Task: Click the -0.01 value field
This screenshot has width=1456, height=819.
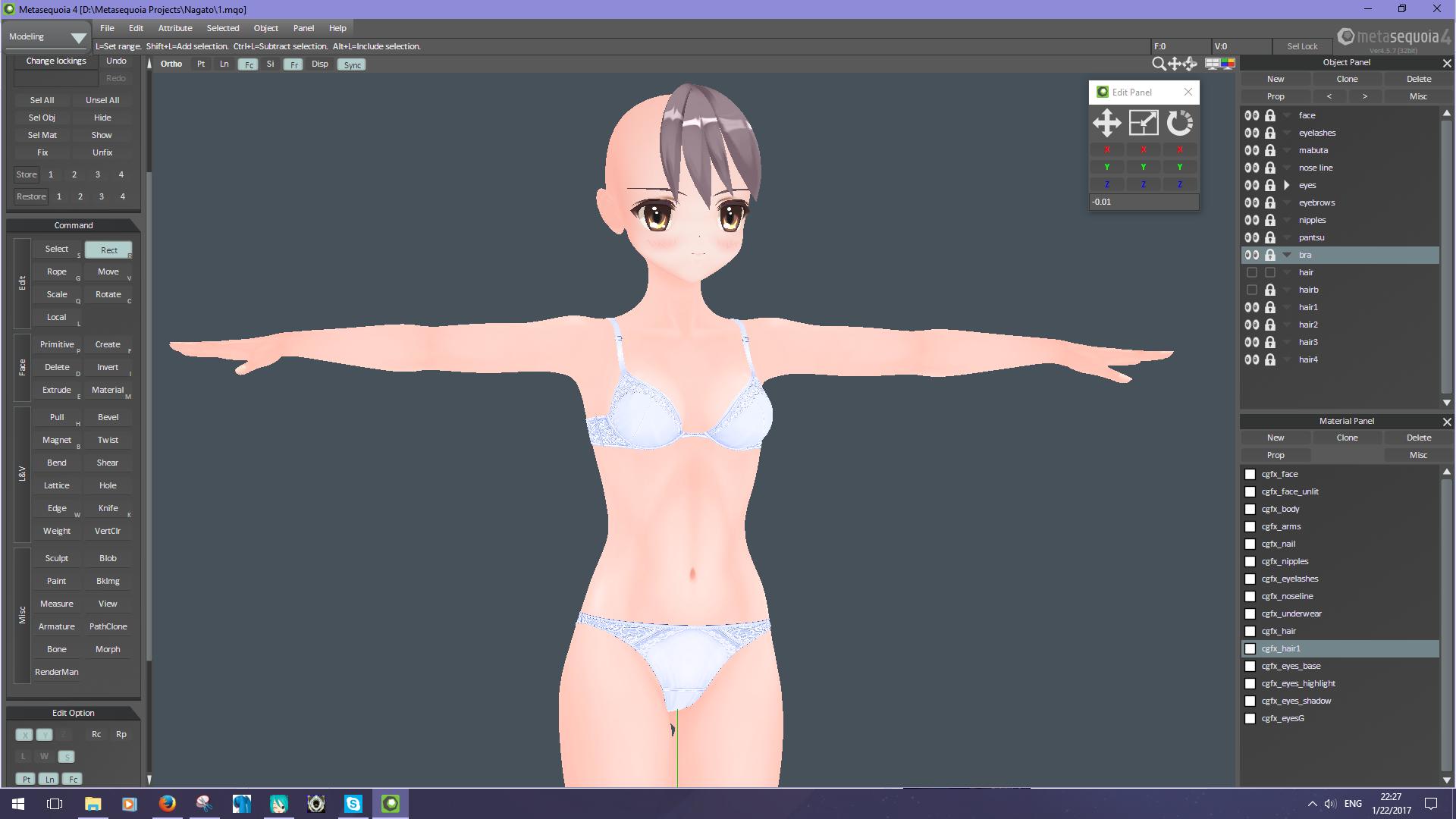Action: coord(1144,202)
